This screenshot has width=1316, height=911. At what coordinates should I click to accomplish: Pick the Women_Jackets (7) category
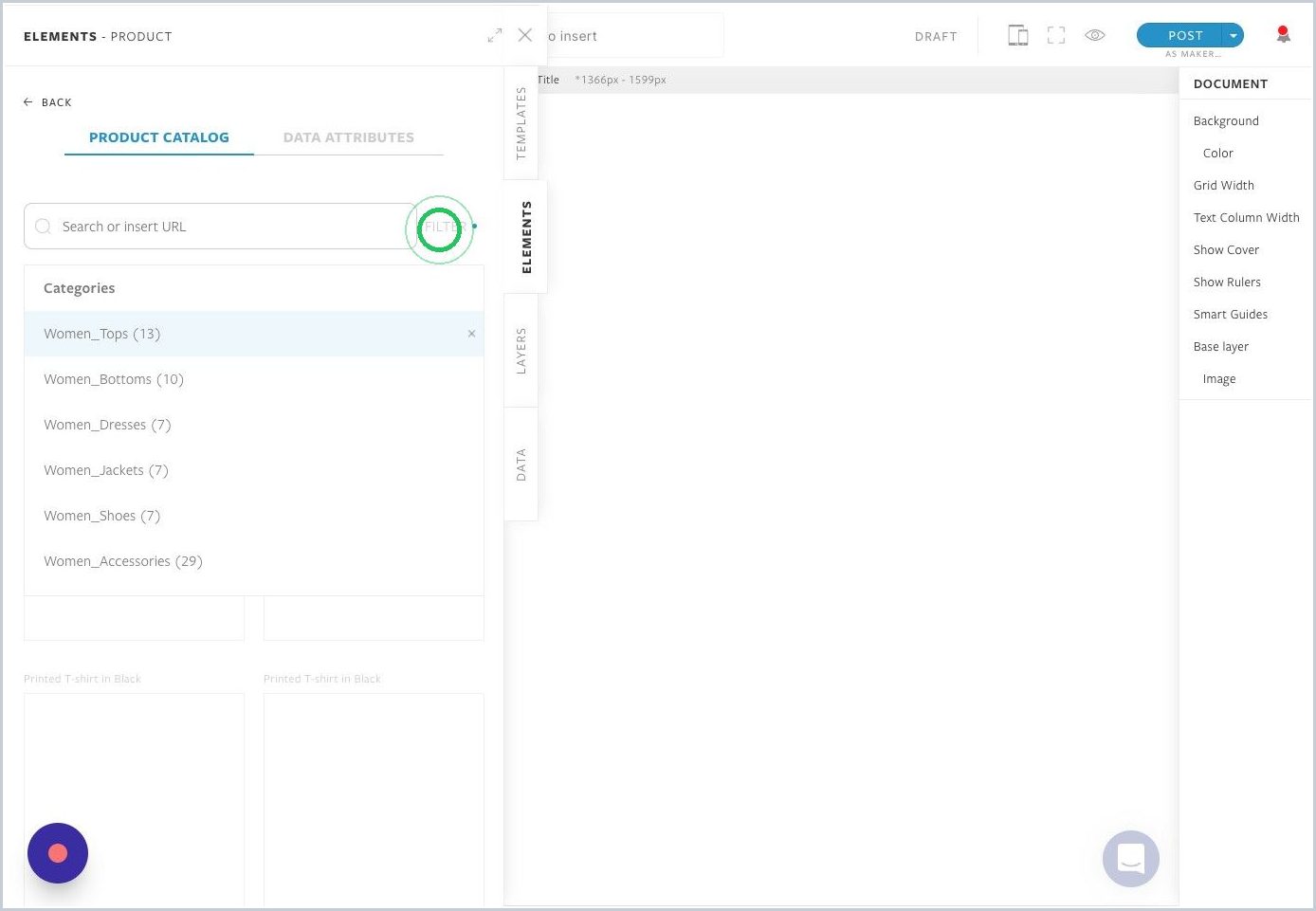pyautogui.click(x=254, y=470)
